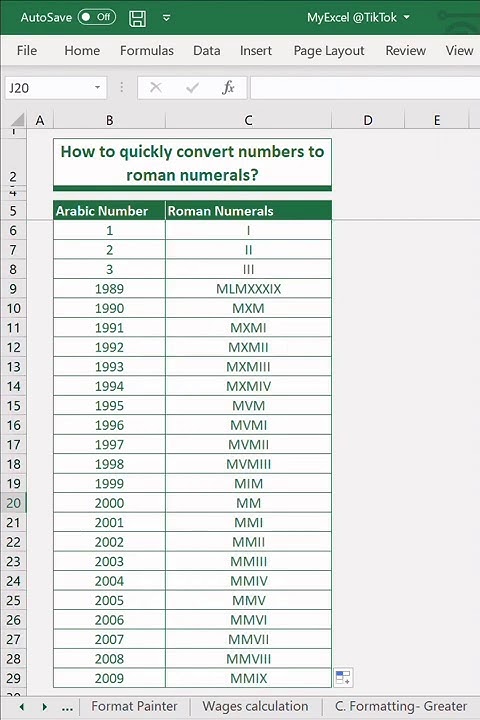Image resolution: width=480 pixels, height=720 pixels.
Task: Click cell containing MLMXXXIX
Action: [248, 289]
